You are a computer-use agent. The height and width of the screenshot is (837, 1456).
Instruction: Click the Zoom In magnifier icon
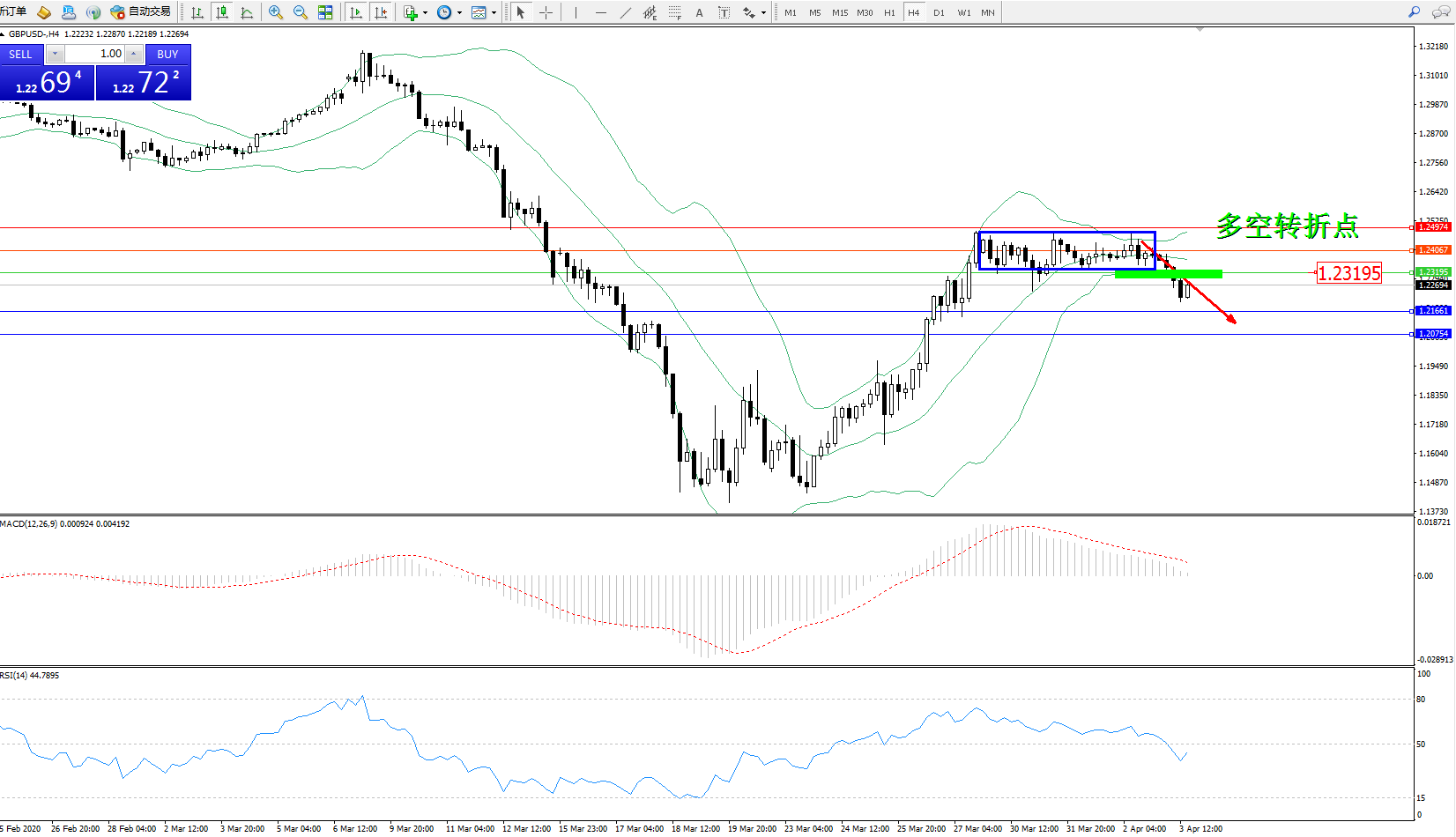click(276, 12)
